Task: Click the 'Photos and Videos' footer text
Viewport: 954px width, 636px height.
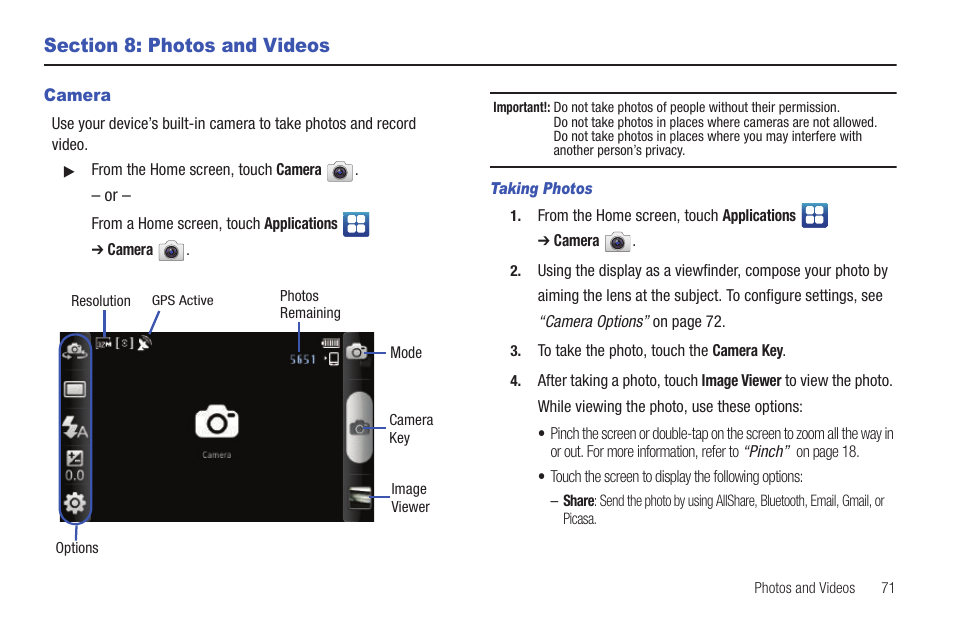Action: 804,588
